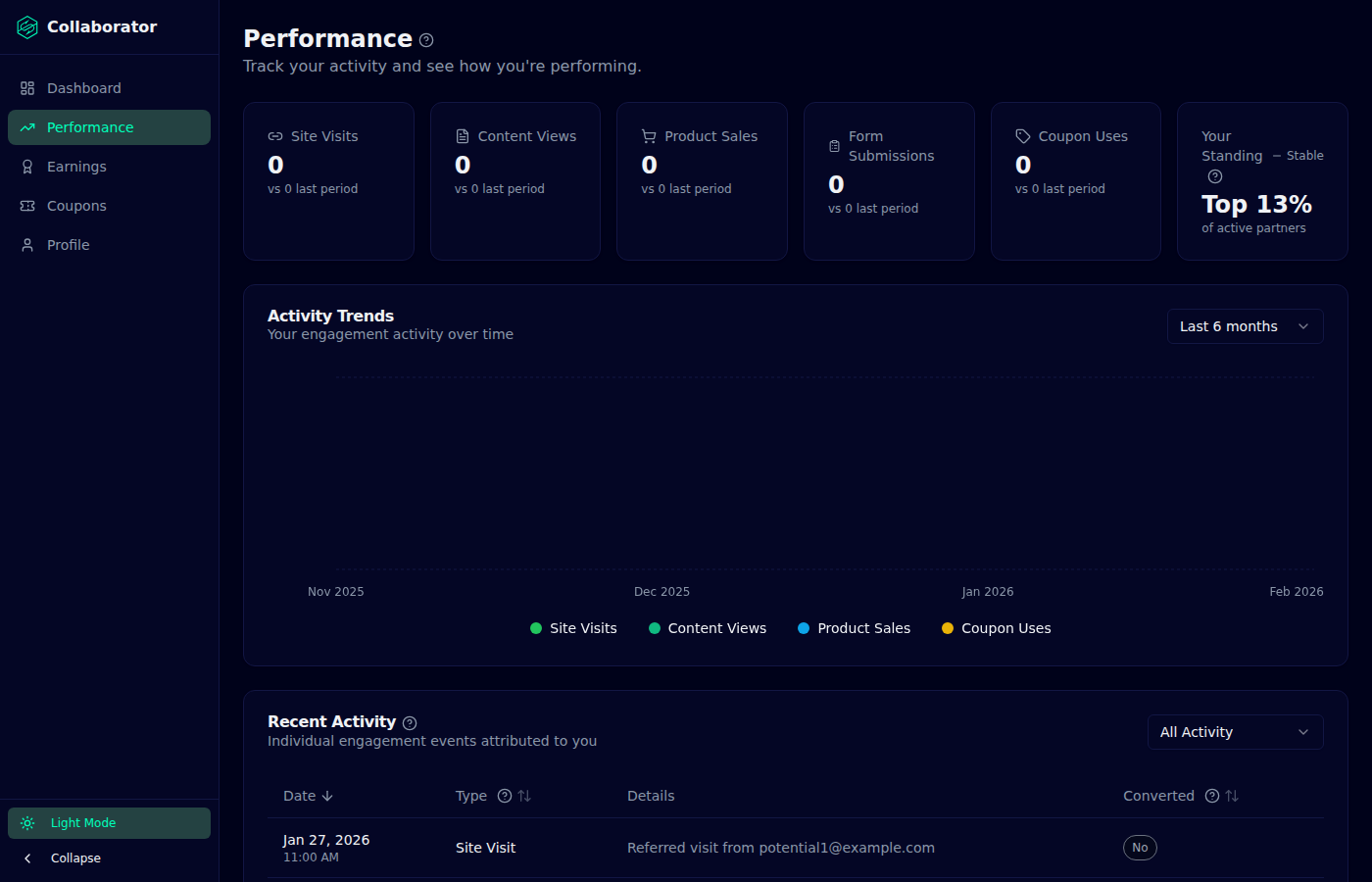Click the Form Submissions clipboard icon
Screen dimensions: 1372x882
coord(835,146)
